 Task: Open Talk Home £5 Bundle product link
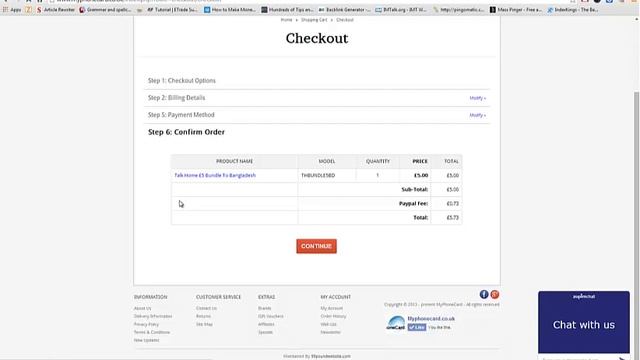tap(215, 175)
